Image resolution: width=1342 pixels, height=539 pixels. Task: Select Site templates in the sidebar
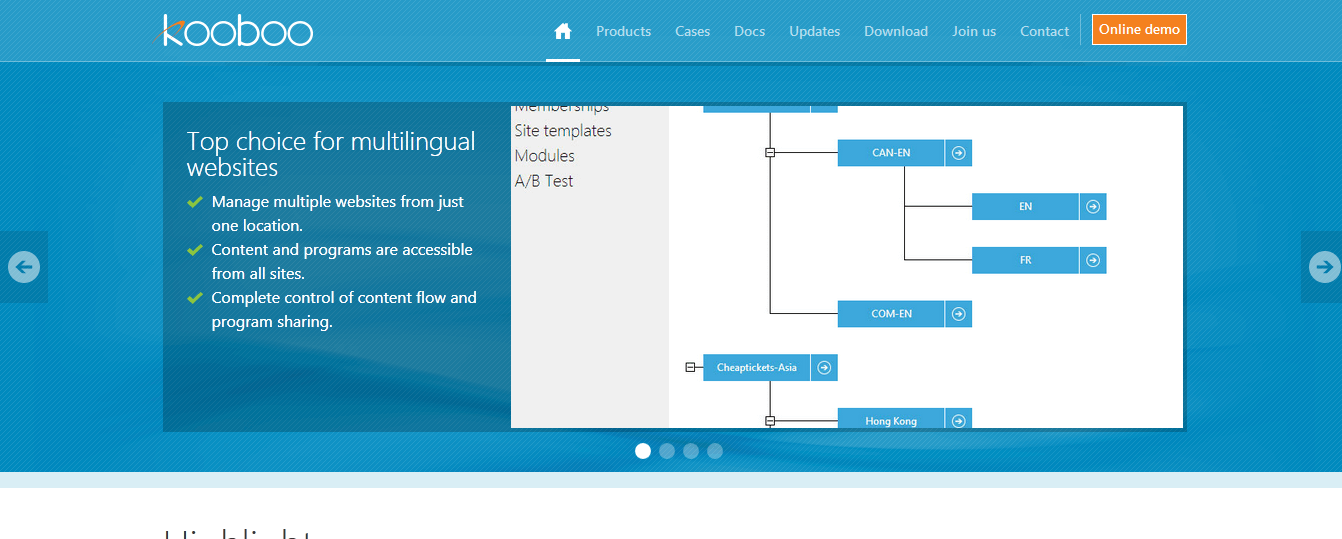pos(563,131)
